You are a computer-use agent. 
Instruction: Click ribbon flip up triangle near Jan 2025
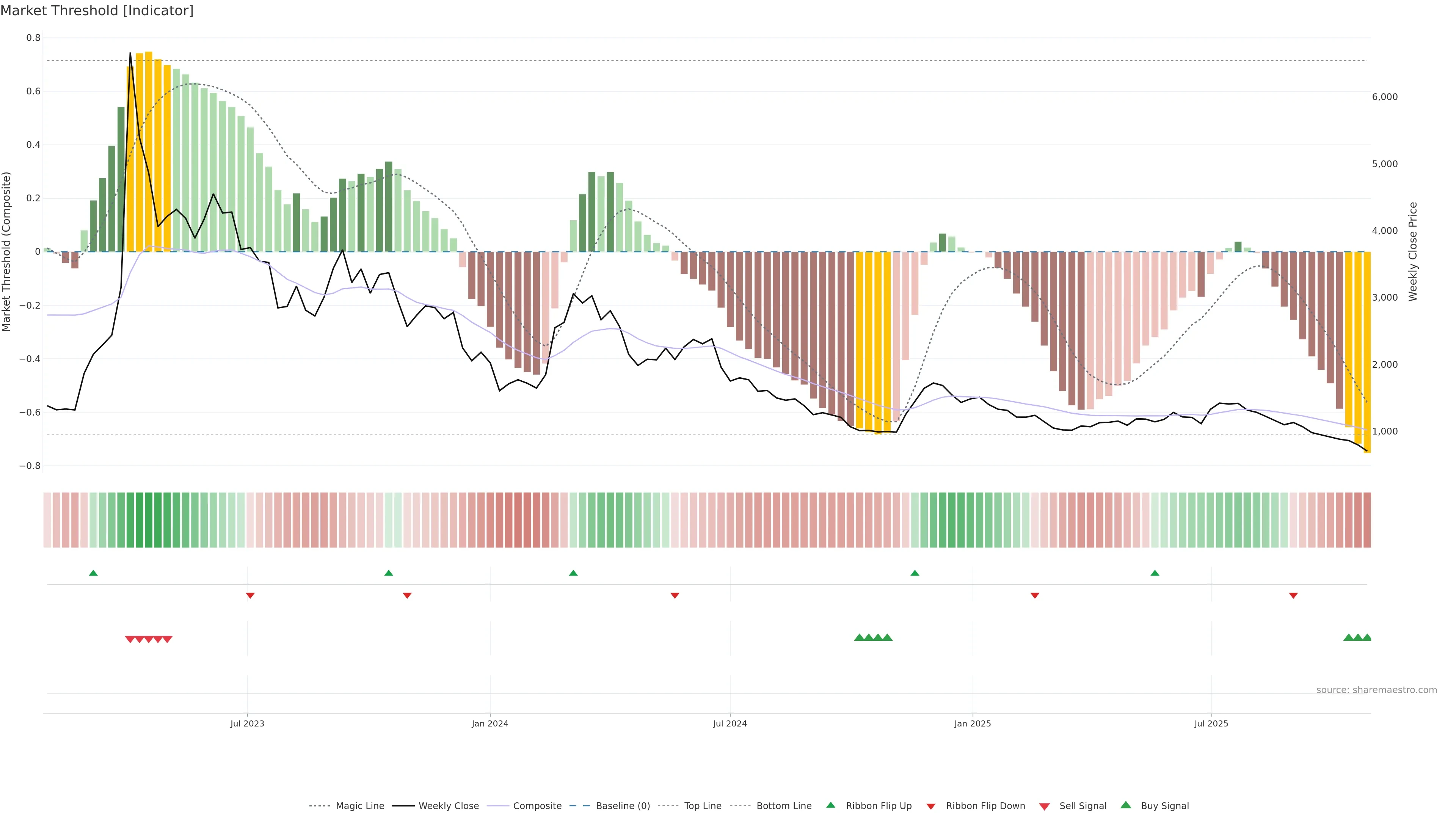(x=915, y=573)
